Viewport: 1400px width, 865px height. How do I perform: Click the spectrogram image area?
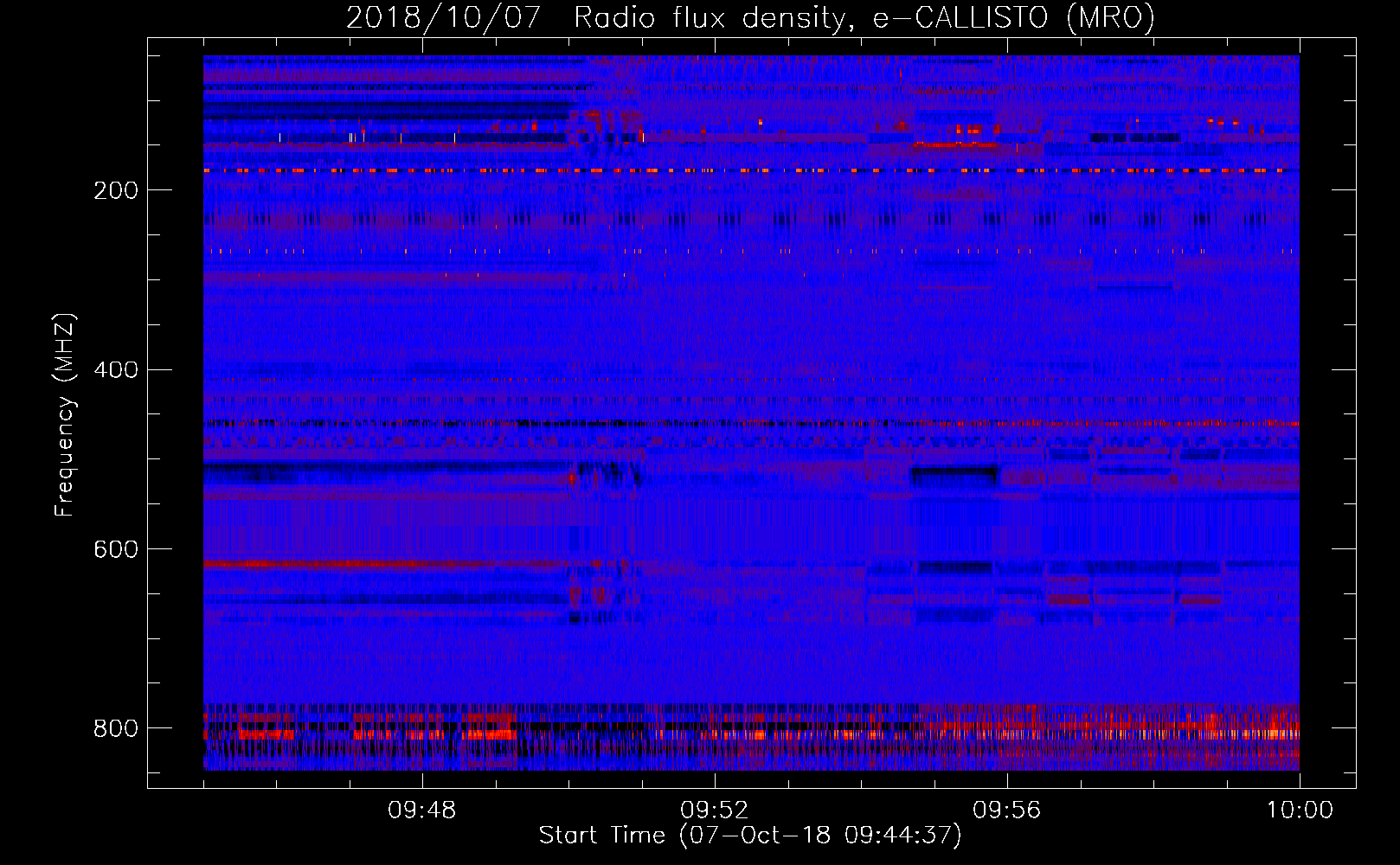(x=751, y=413)
